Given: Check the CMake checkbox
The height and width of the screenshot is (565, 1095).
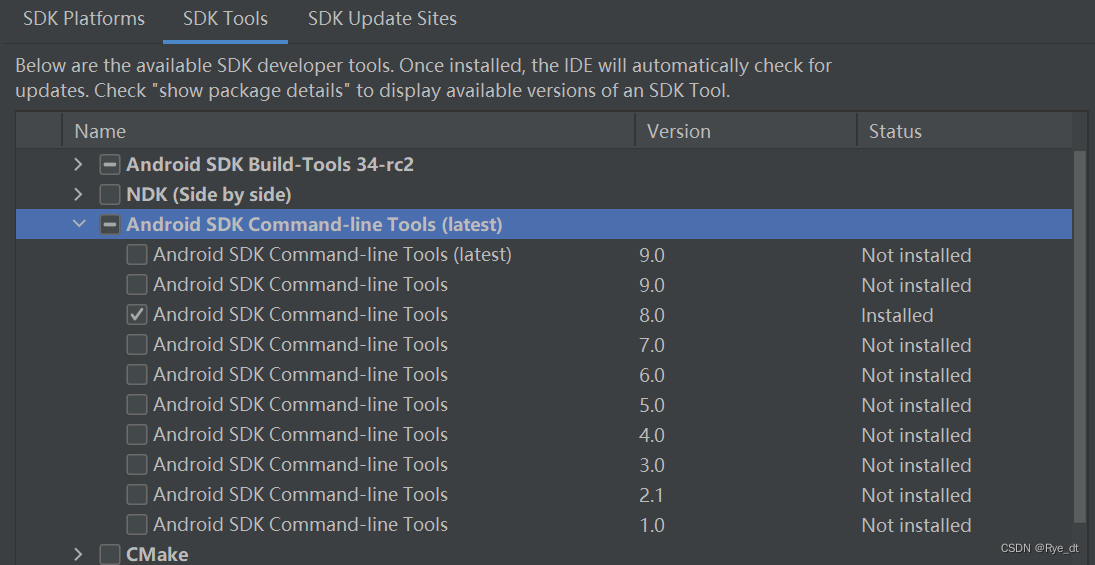Looking at the screenshot, I should click(110, 555).
